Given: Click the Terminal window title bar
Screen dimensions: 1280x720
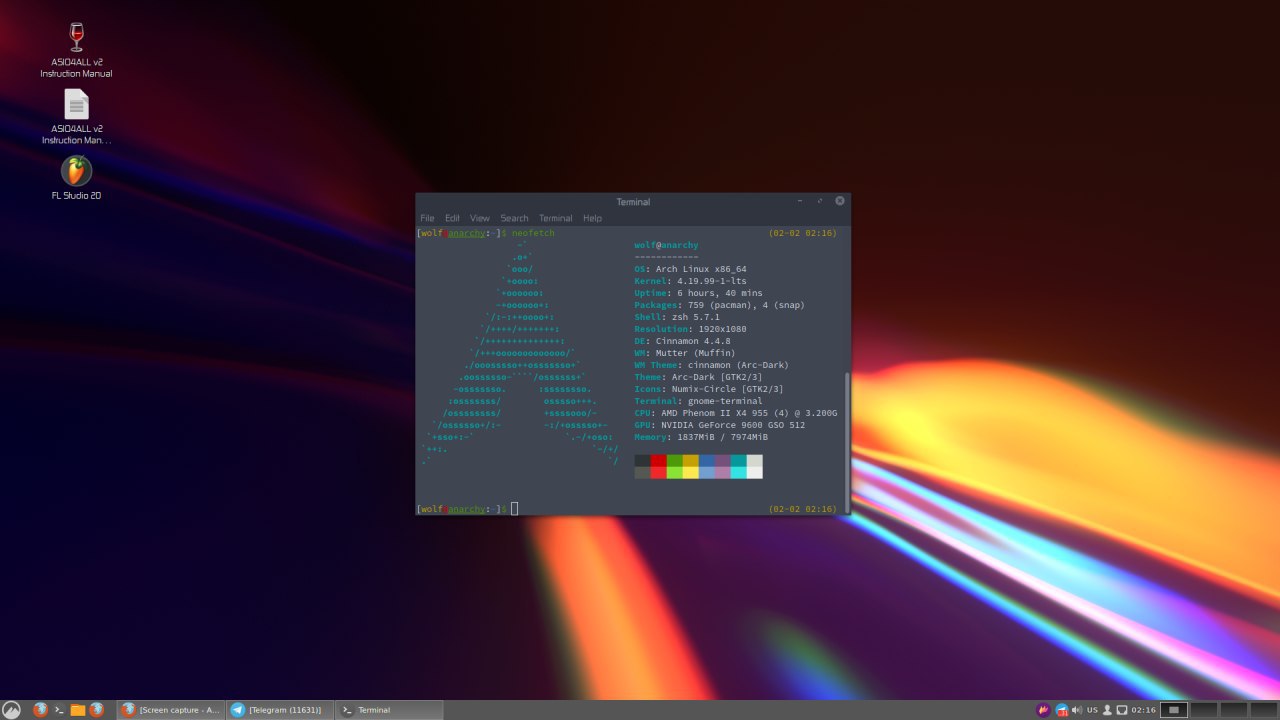Looking at the screenshot, I should [633, 202].
